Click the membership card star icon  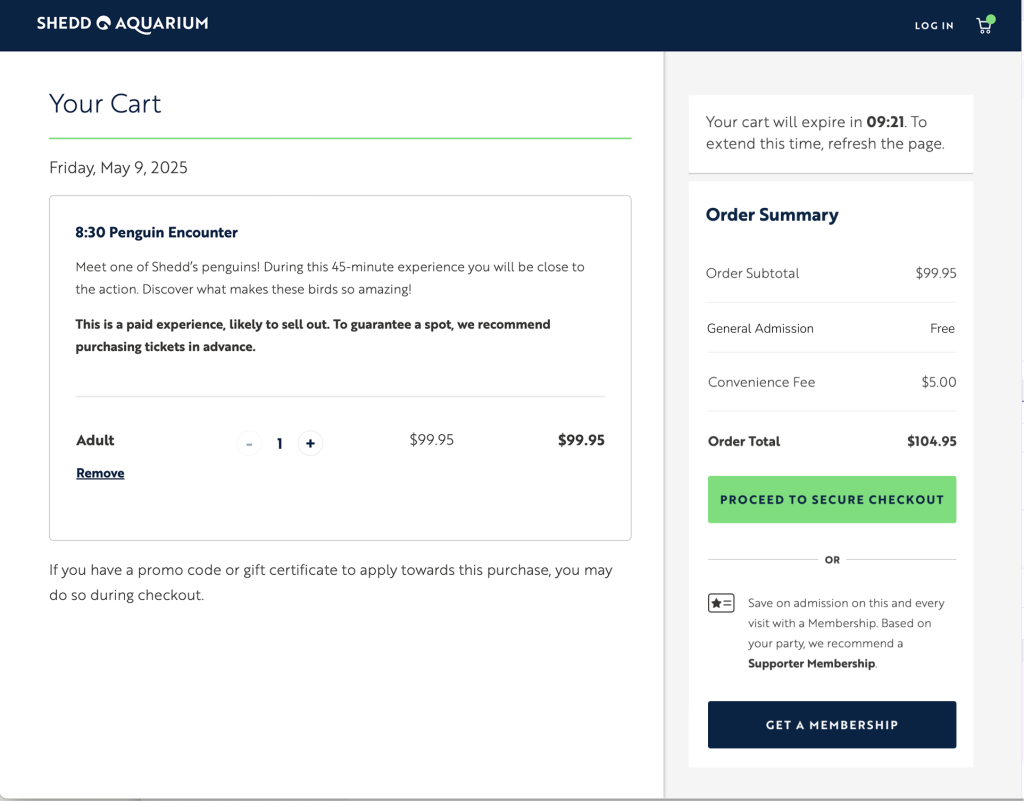721,603
